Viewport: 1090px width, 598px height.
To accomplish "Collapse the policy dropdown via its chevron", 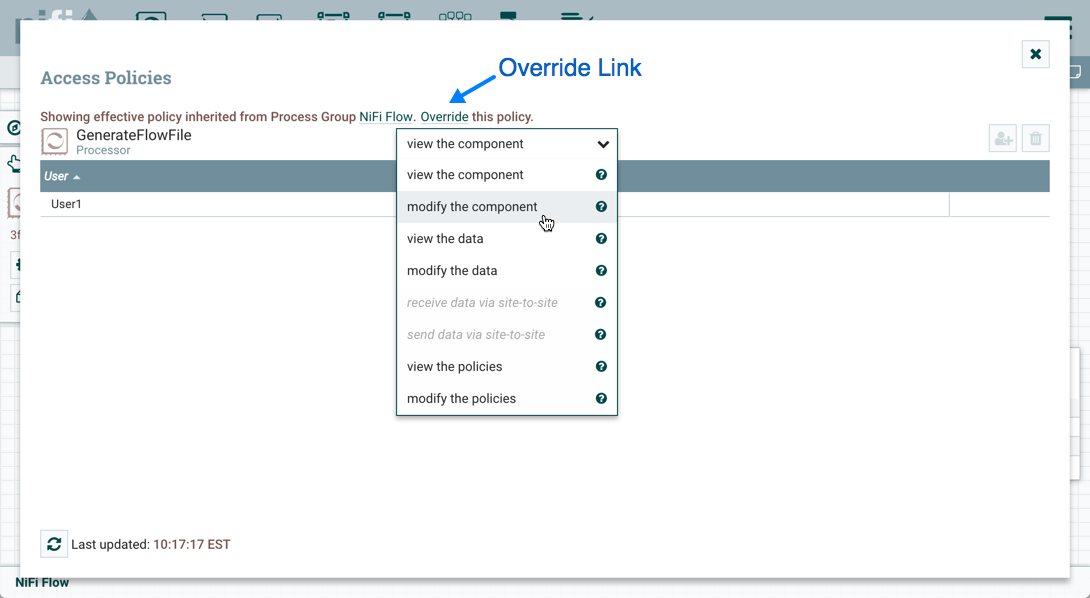I will click(x=603, y=144).
